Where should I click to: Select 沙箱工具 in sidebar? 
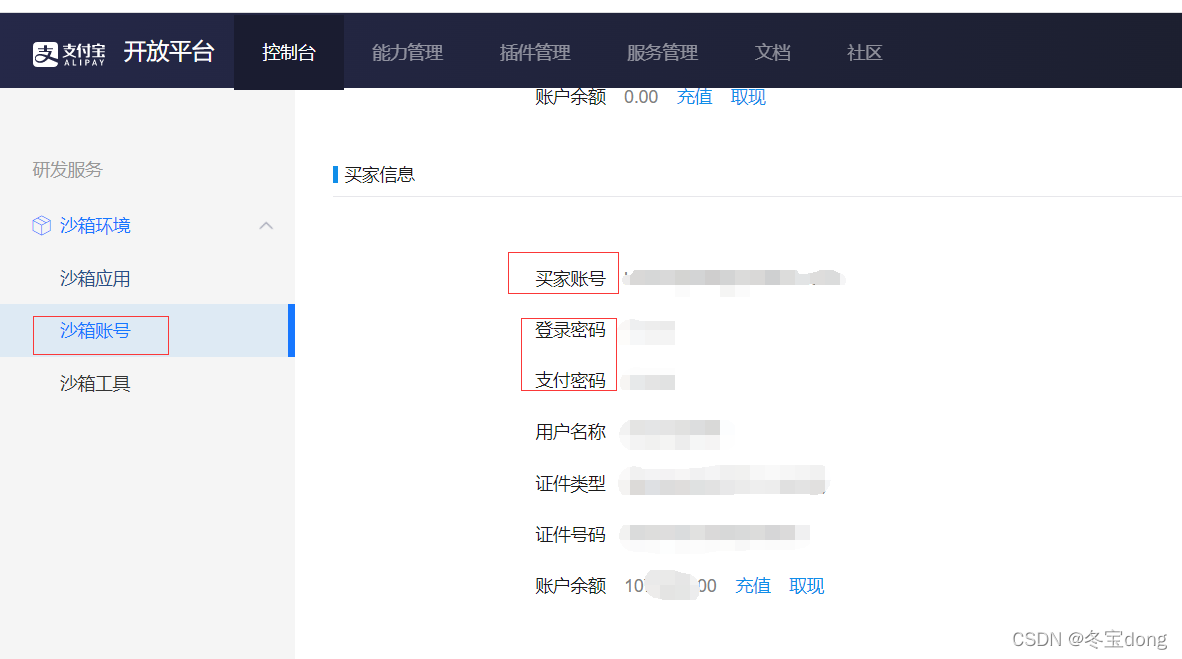95,384
